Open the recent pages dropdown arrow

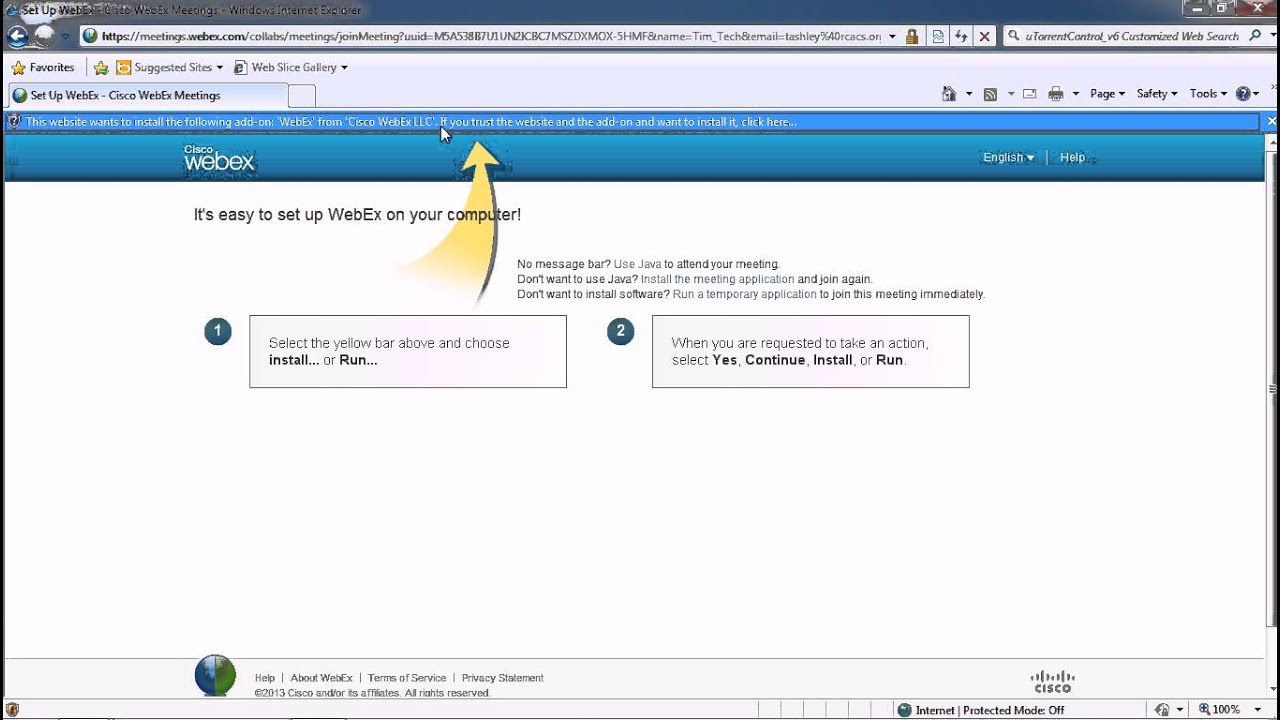pyautogui.click(x=65, y=37)
